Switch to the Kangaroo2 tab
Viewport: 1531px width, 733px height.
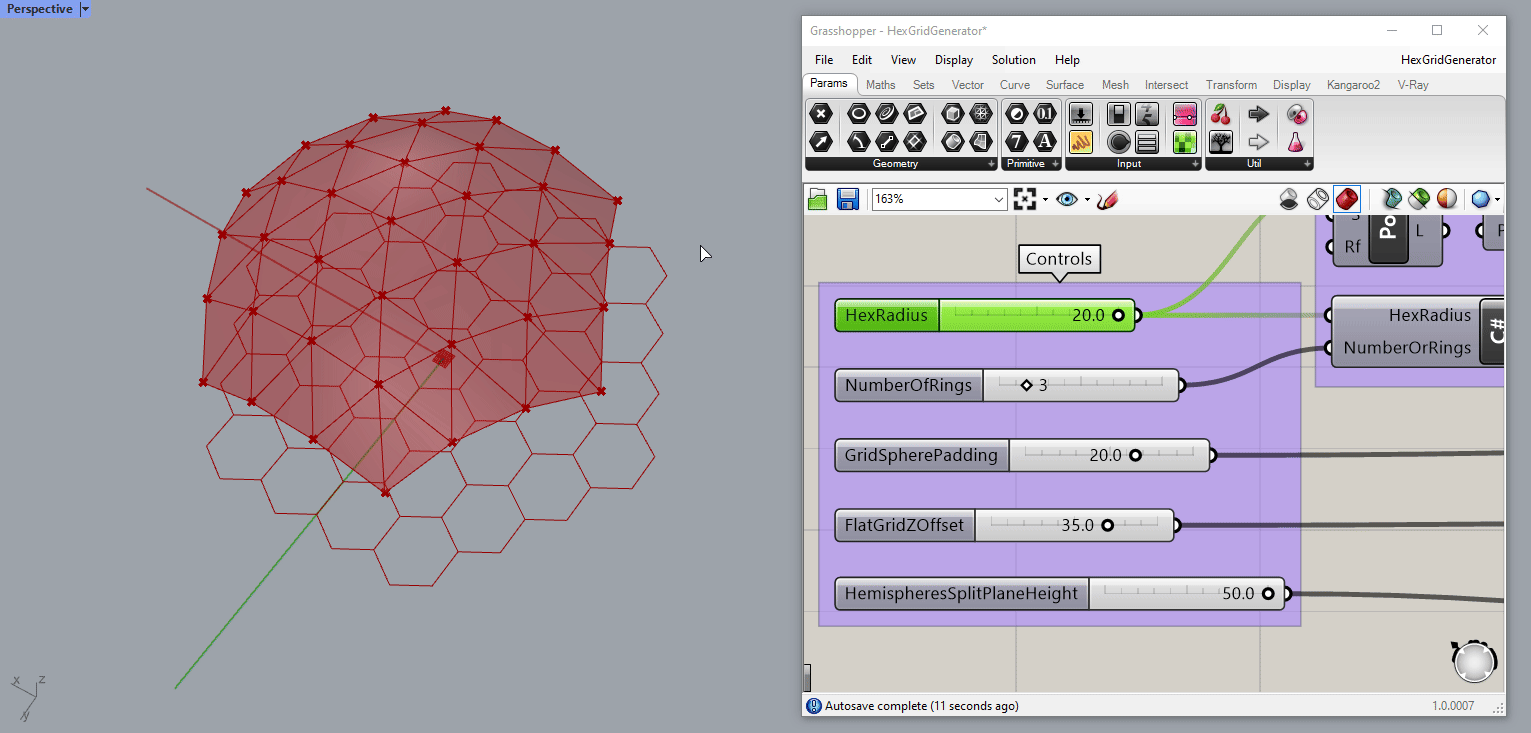pos(1353,85)
